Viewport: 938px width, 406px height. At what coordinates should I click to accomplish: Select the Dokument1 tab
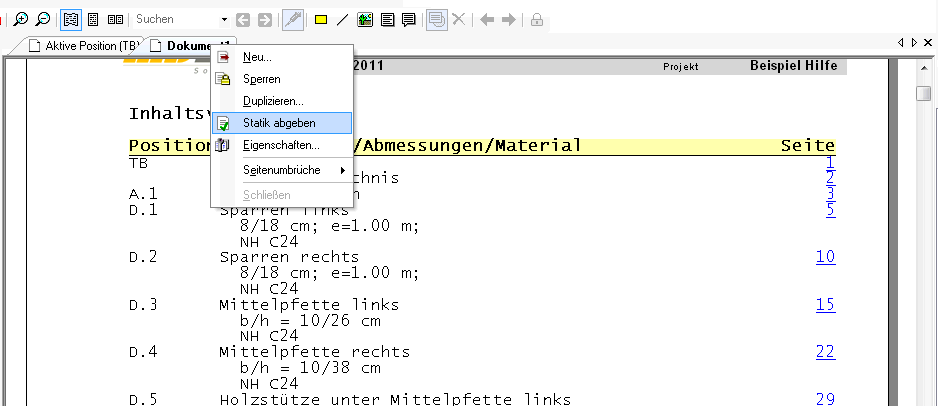[x=191, y=46]
